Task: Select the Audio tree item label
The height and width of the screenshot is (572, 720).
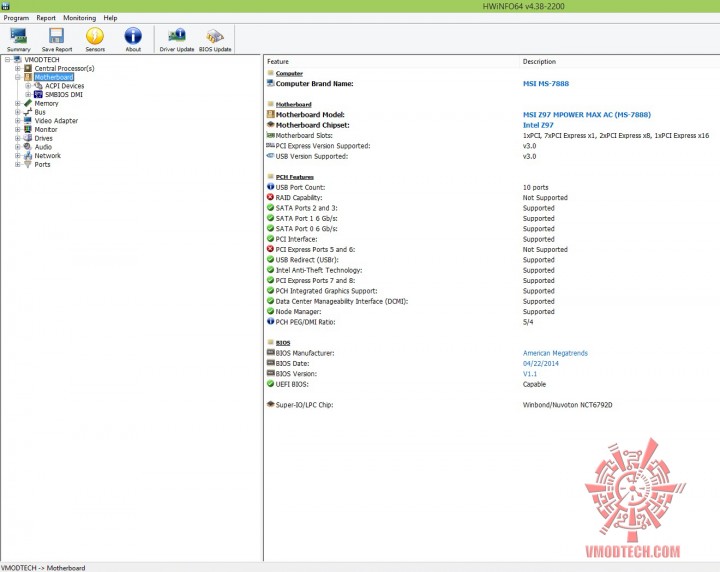Action: (x=43, y=147)
